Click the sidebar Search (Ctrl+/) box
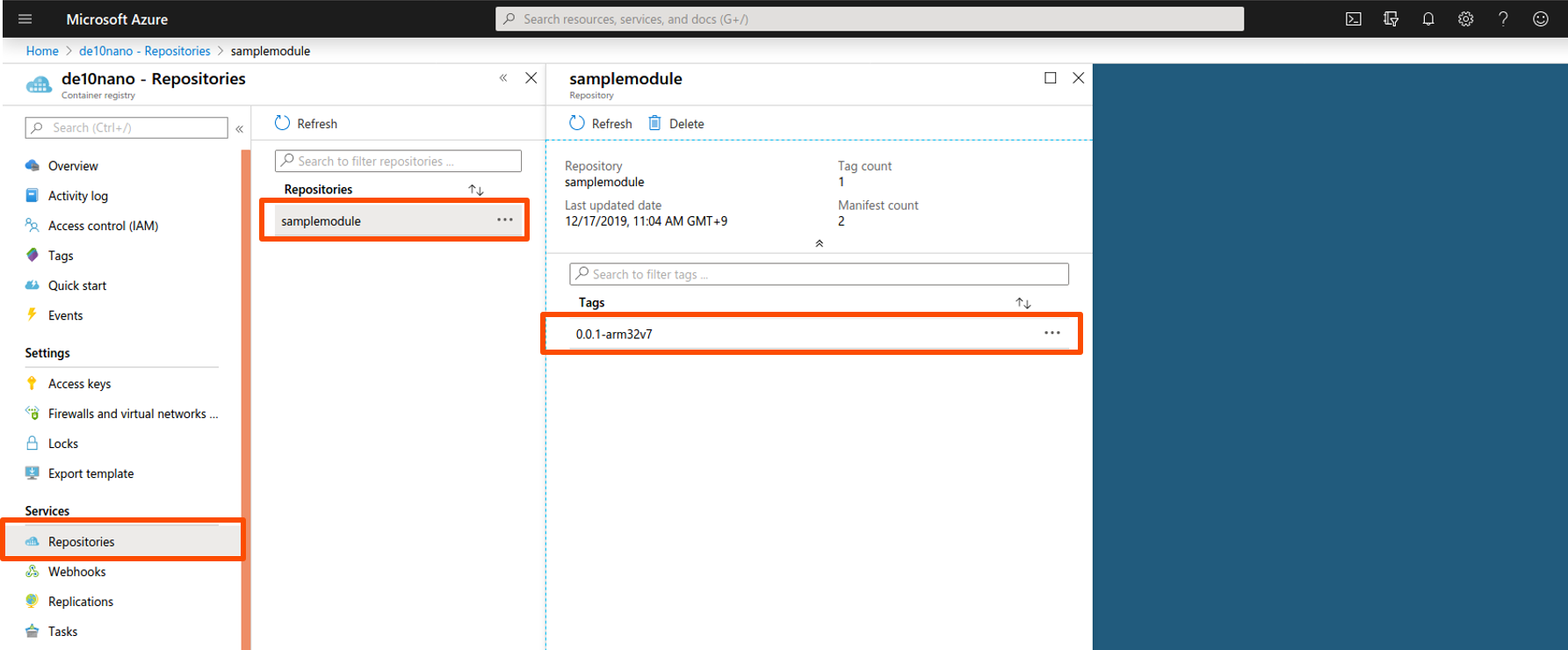This screenshot has height=650, width=1568. tap(126, 127)
